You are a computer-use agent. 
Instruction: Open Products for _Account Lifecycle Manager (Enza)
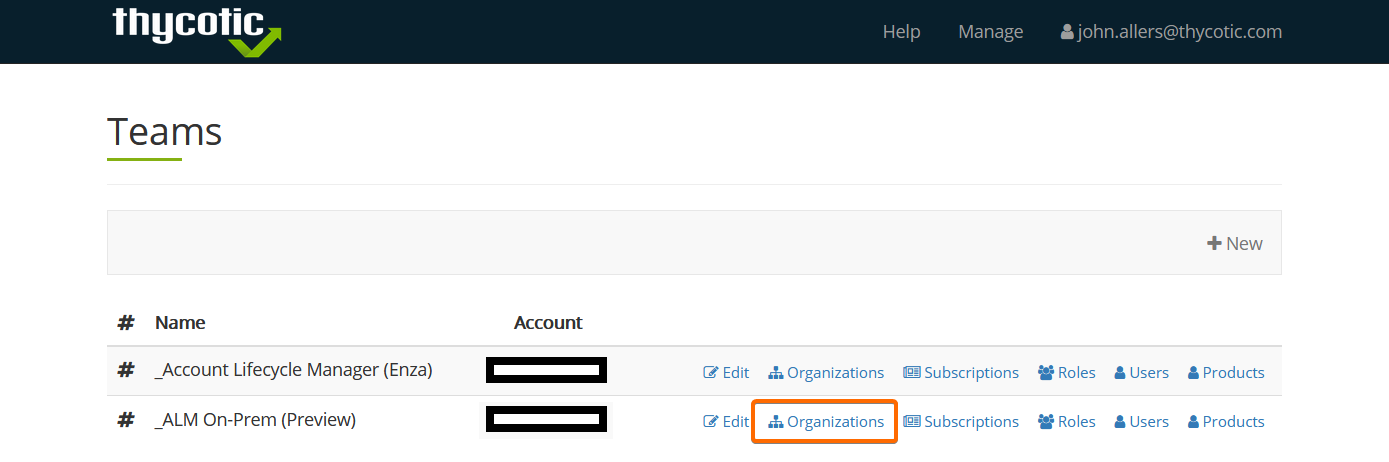[1226, 372]
